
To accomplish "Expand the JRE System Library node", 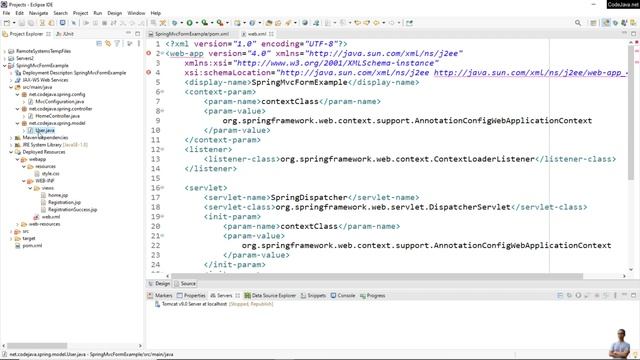I will (11, 145).
